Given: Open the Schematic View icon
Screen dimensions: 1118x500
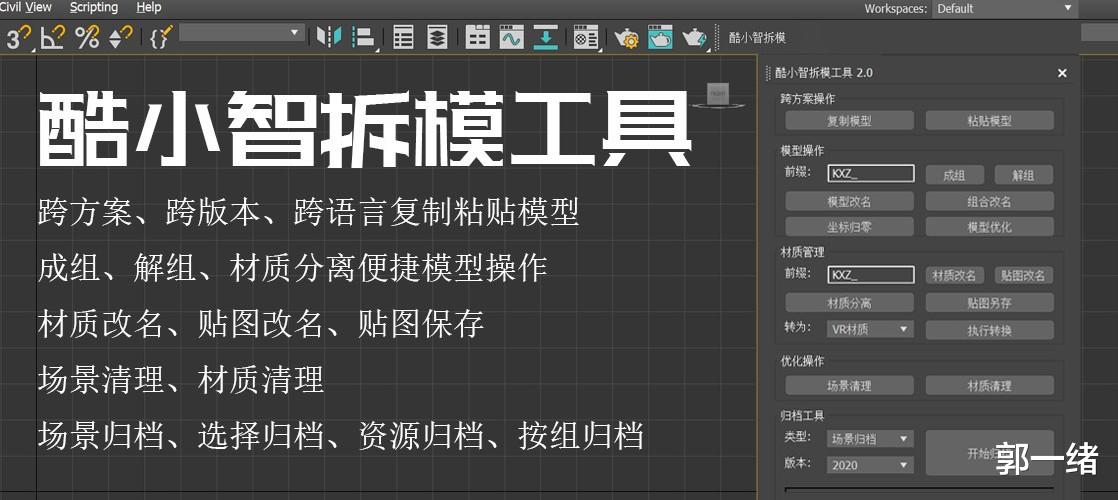Looking at the screenshot, I should tap(545, 37).
